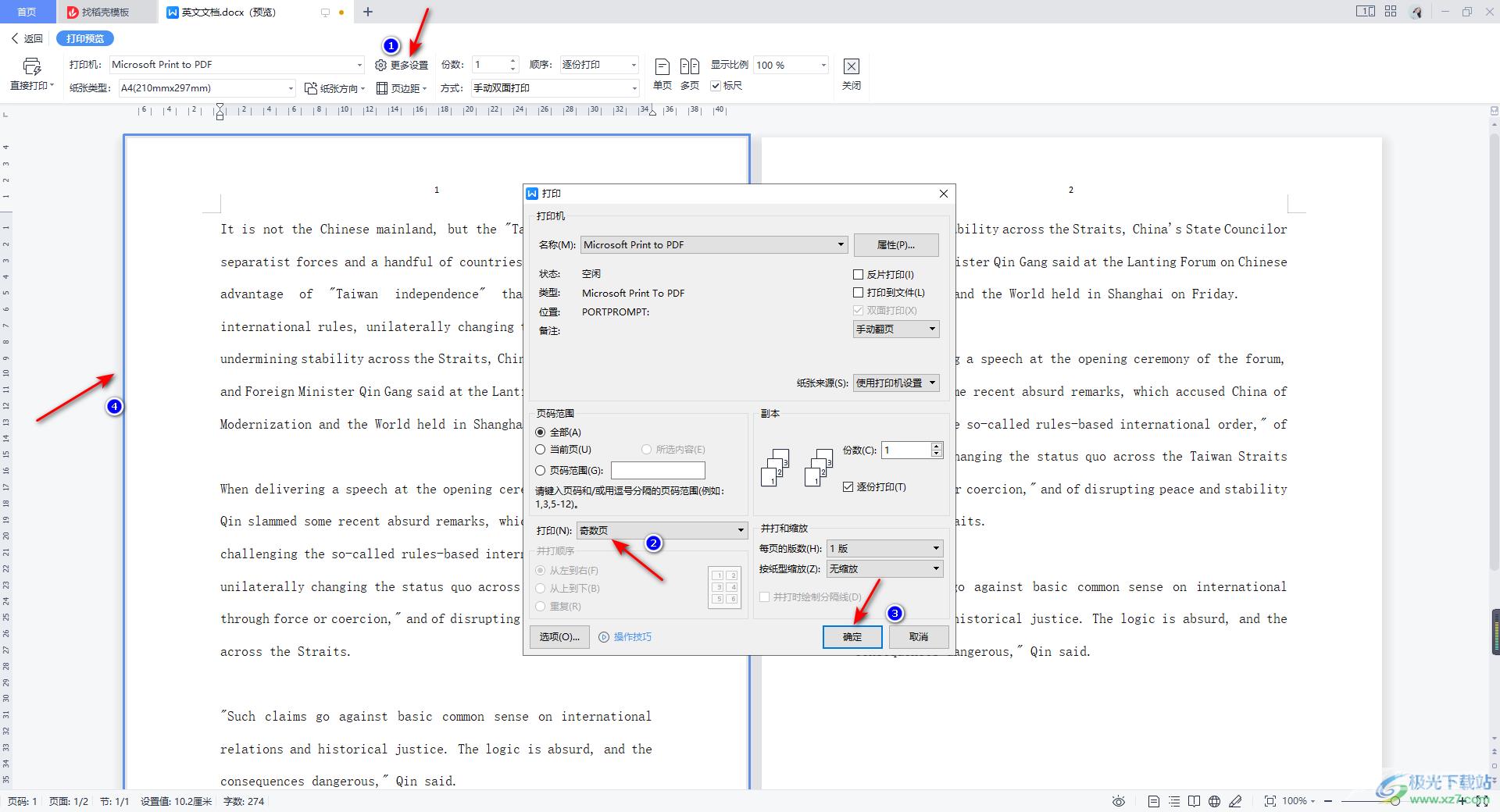Click the eye protection mode icon in status bar
The width and height of the screenshot is (1500, 812).
1119,801
